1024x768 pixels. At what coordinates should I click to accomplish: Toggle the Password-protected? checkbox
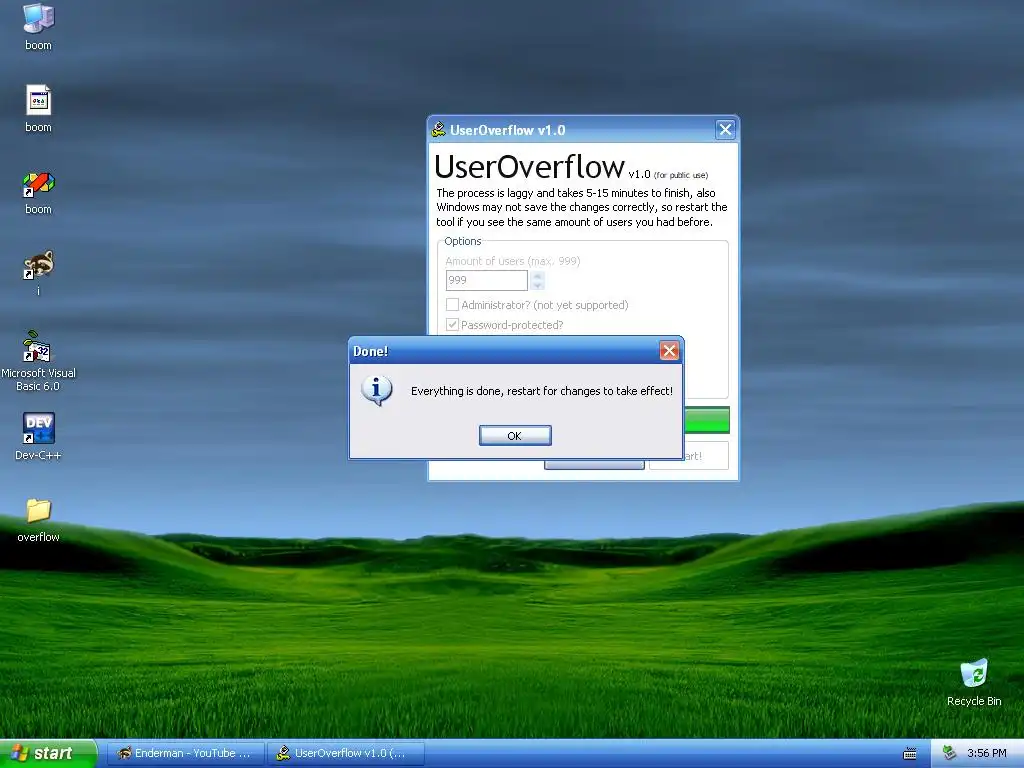point(452,325)
